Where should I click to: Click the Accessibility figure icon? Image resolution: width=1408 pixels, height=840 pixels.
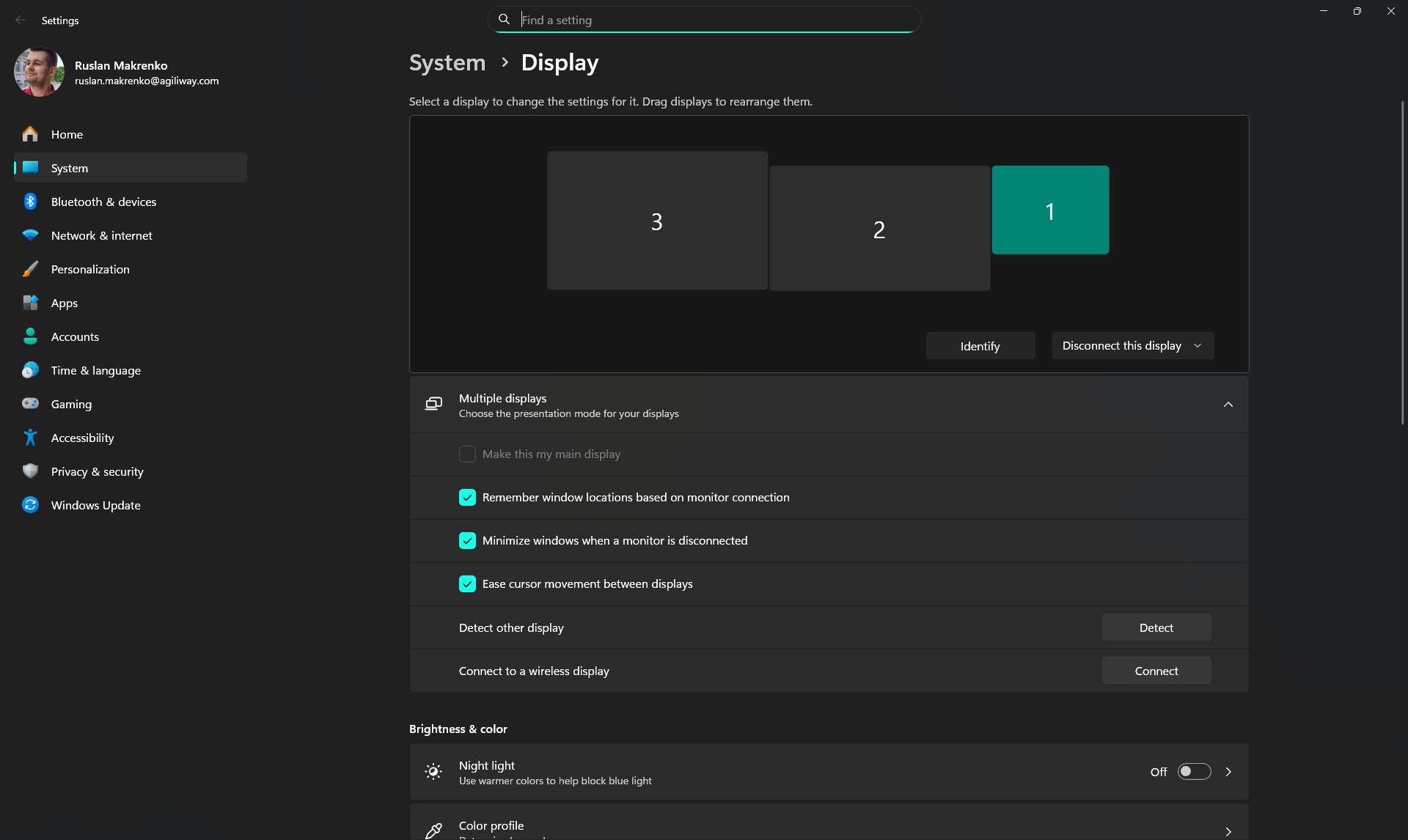click(x=30, y=438)
